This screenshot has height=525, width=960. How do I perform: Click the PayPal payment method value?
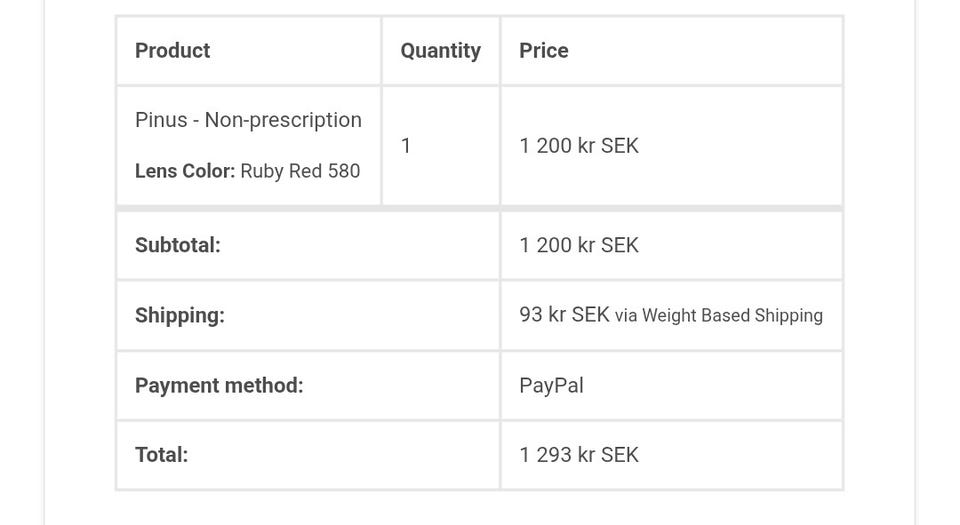click(x=551, y=385)
